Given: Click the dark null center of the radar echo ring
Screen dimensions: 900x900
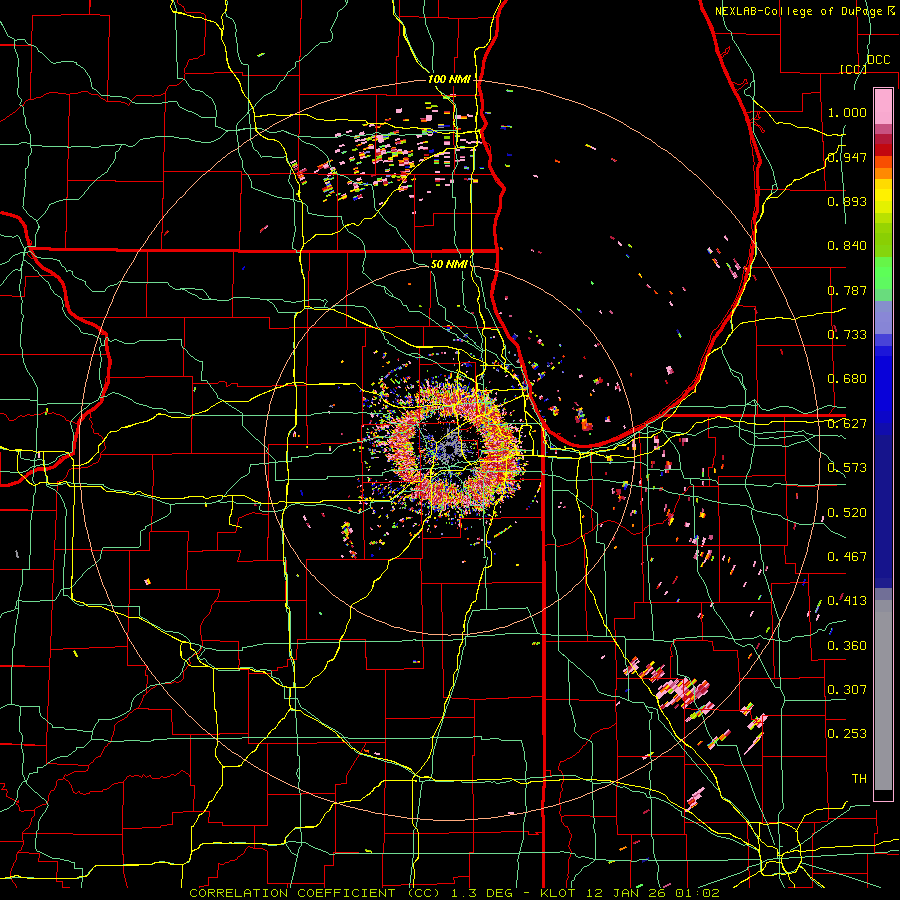Looking at the screenshot, I should pos(448,448).
